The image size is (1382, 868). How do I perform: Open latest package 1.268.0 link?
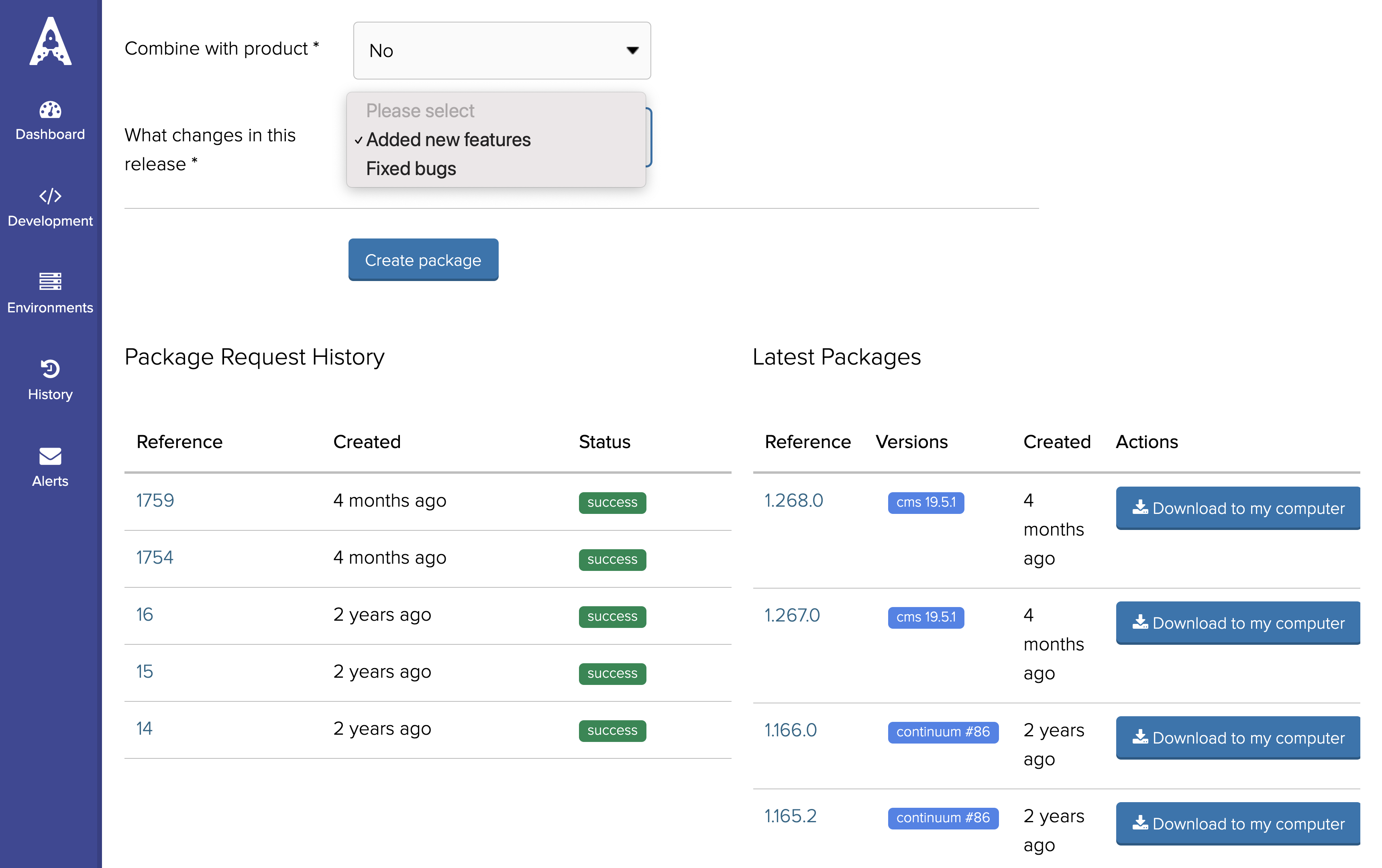[793, 500]
